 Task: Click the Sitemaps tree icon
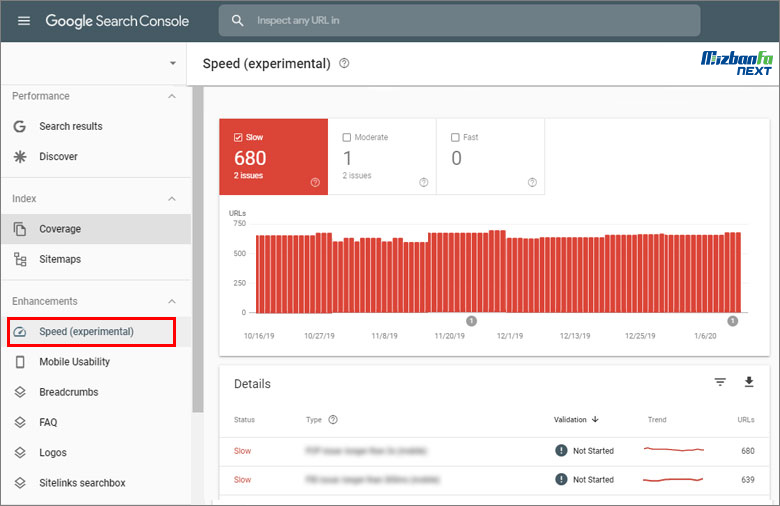(20, 259)
